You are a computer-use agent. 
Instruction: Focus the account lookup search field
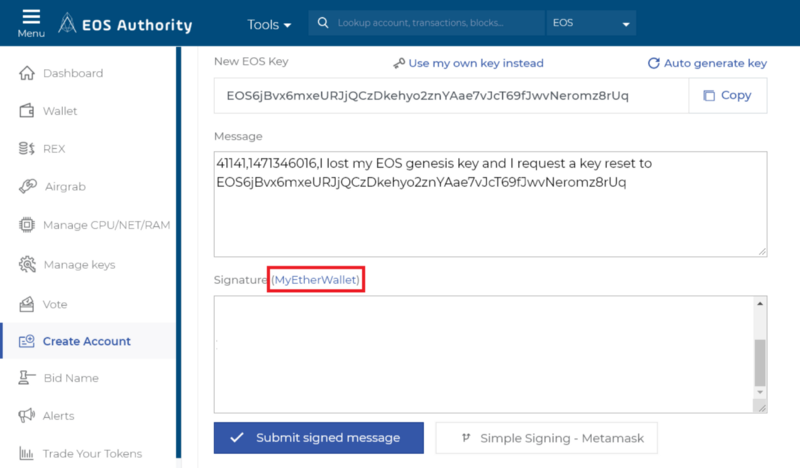click(426, 23)
